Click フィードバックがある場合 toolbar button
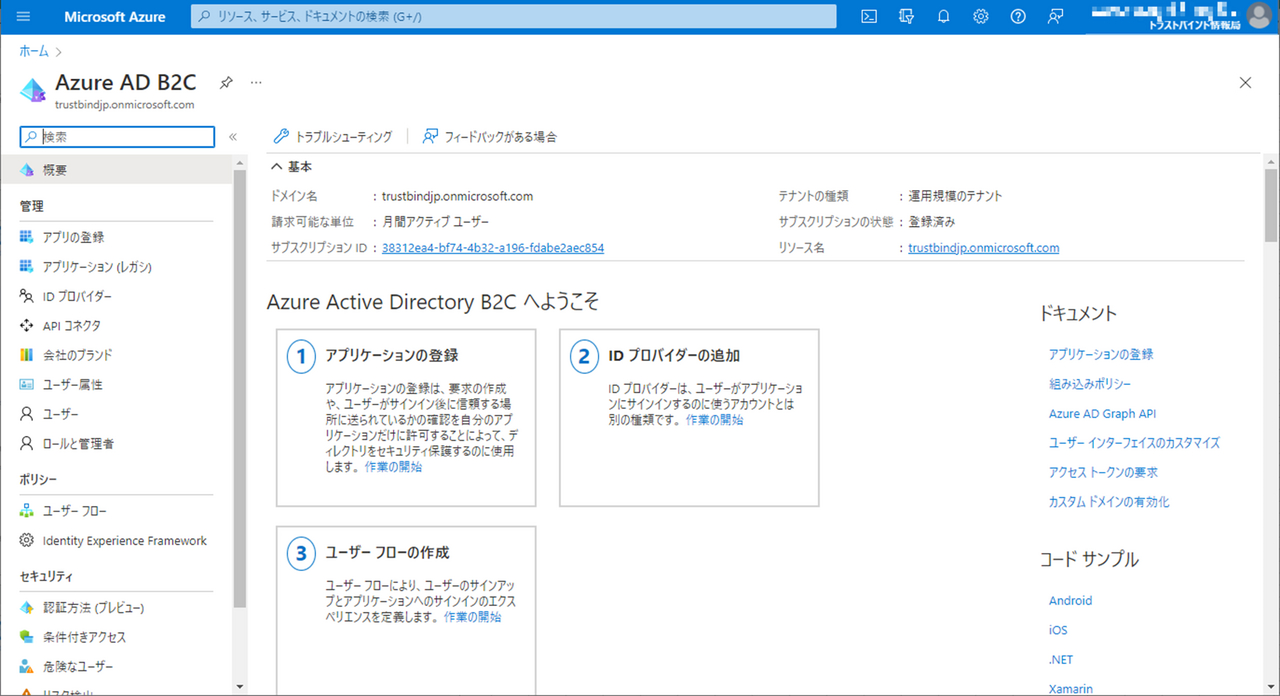This screenshot has height=696, width=1280. point(489,137)
